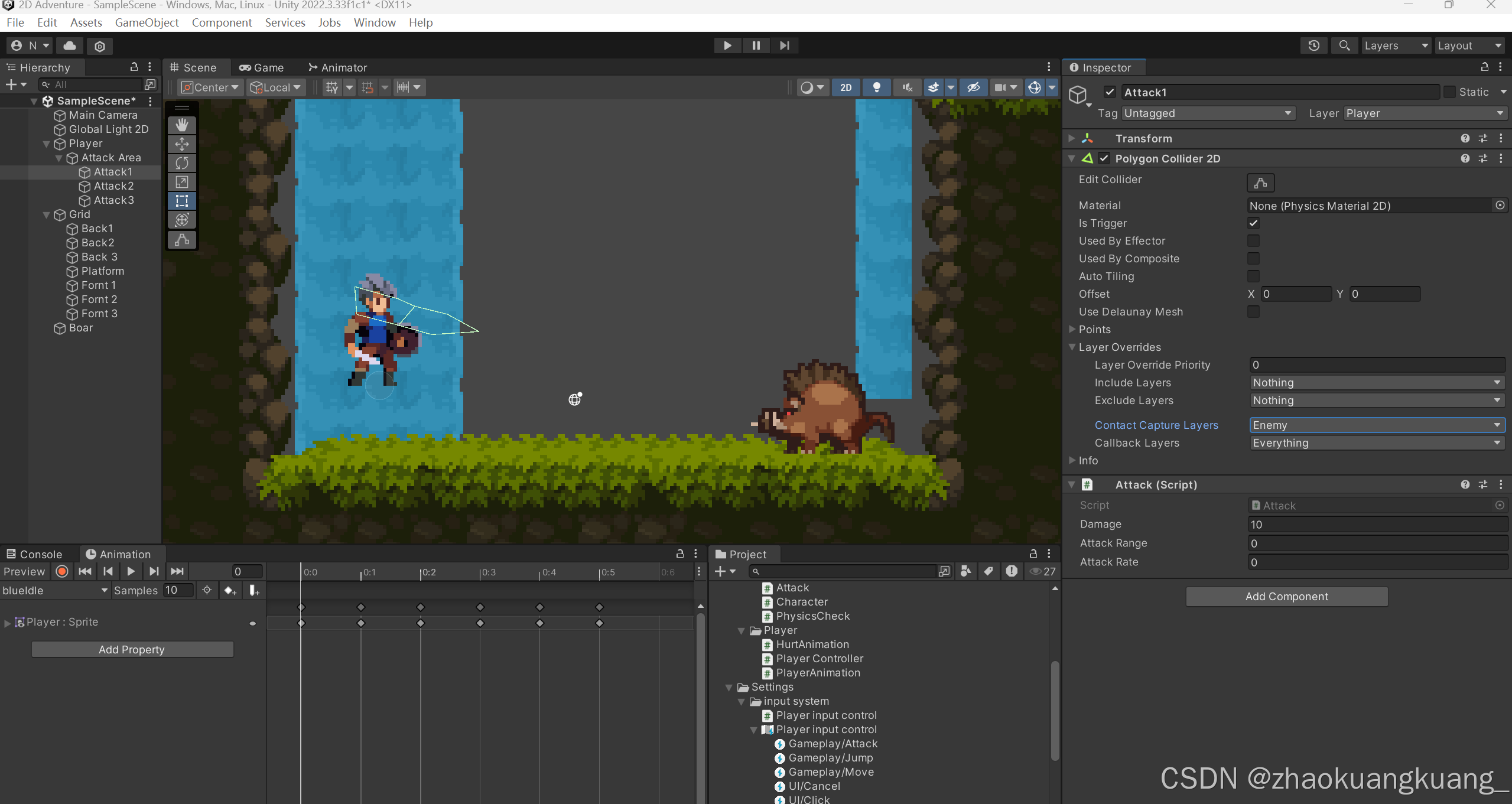Open Undo History icon in top bar
The width and height of the screenshot is (1512, 804).
(1313, 45)
